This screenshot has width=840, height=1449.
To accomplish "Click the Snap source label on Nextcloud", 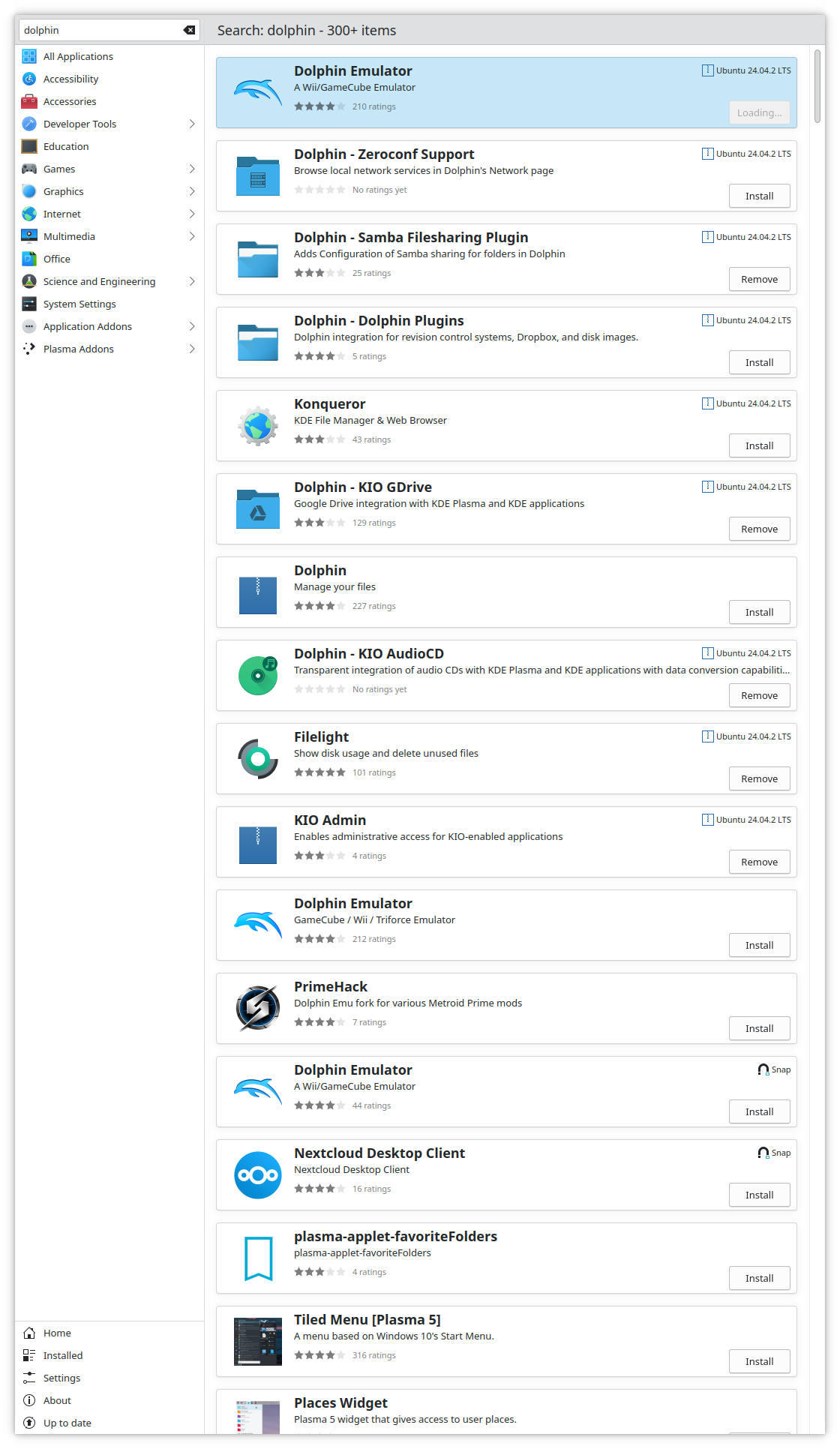I will [774, 1153].
